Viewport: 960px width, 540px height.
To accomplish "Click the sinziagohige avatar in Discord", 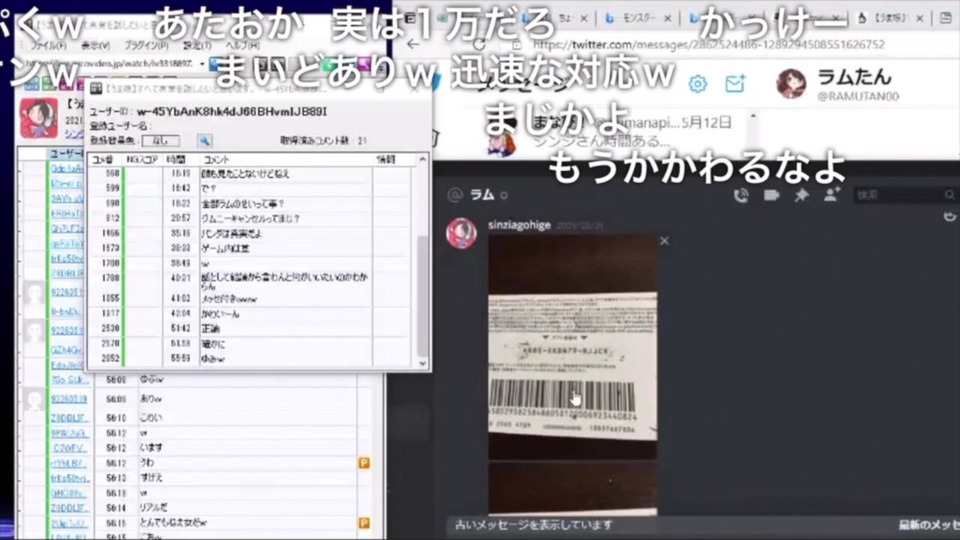I will pyautogui.click(x=462, y=233).
